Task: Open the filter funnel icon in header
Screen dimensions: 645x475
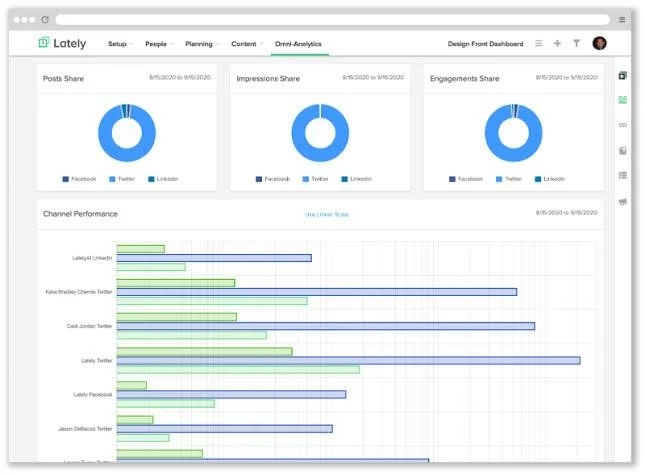Action: pos(576,43)
